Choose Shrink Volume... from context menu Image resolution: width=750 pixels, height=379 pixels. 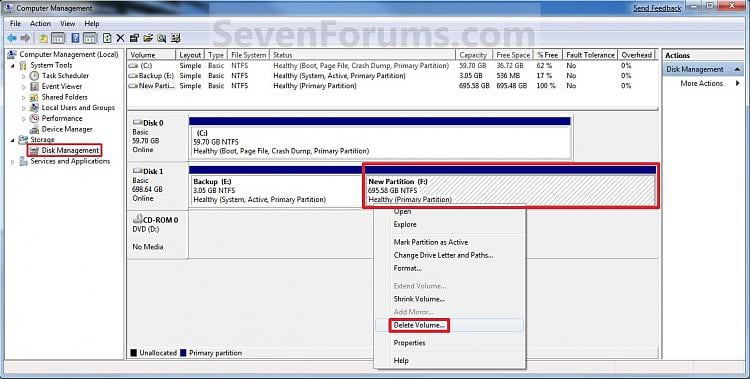tap(419, 299)
